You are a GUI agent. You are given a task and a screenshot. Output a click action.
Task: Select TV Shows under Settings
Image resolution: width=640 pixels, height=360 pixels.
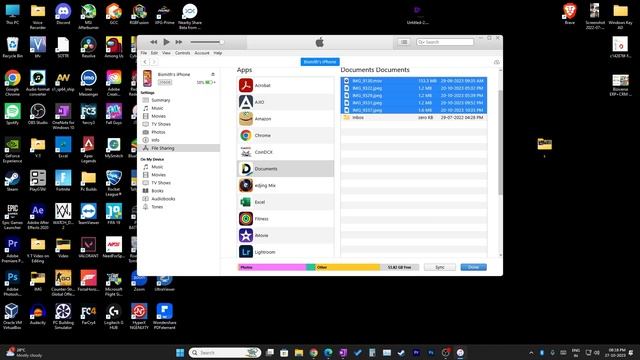pos(161,124)
